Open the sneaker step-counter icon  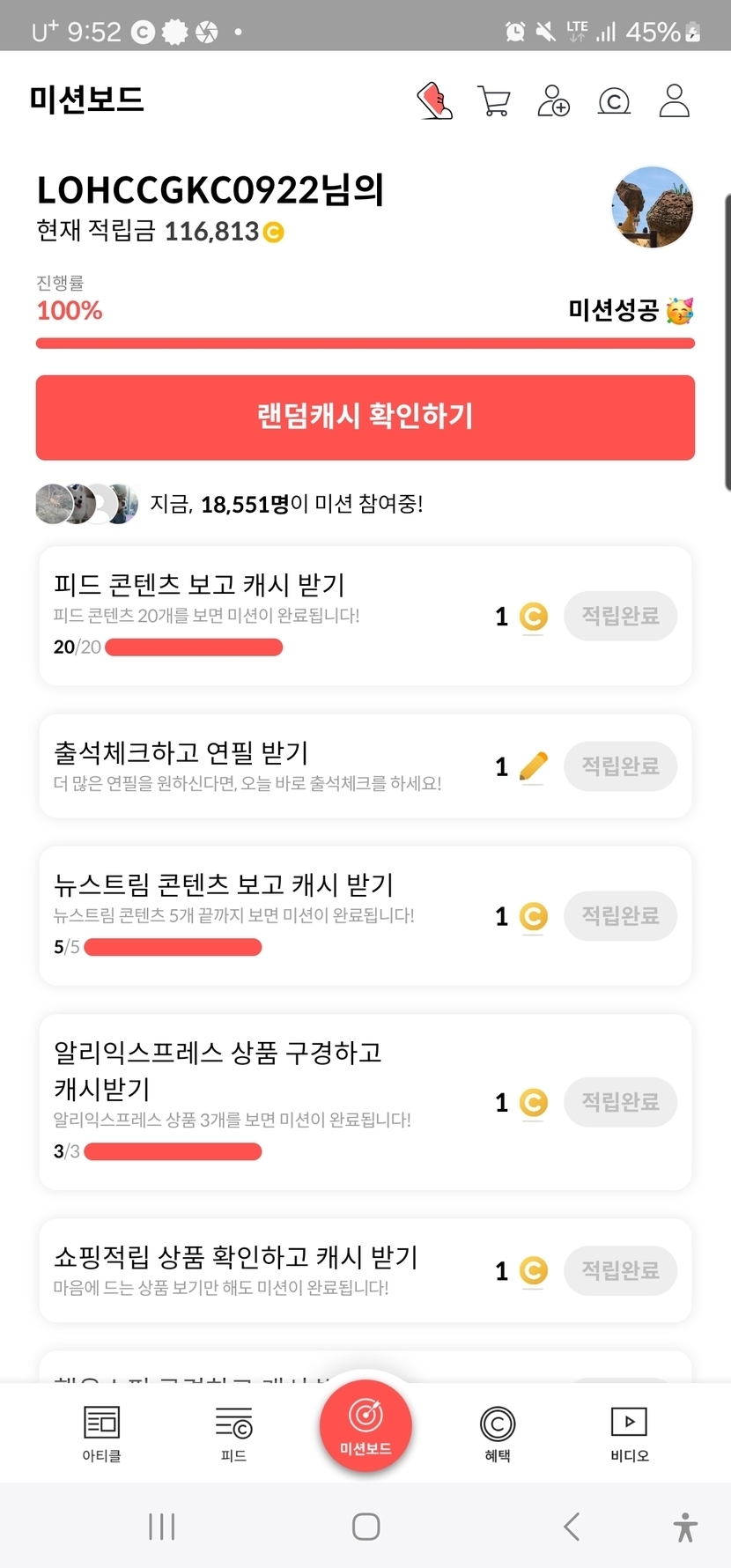435,101
